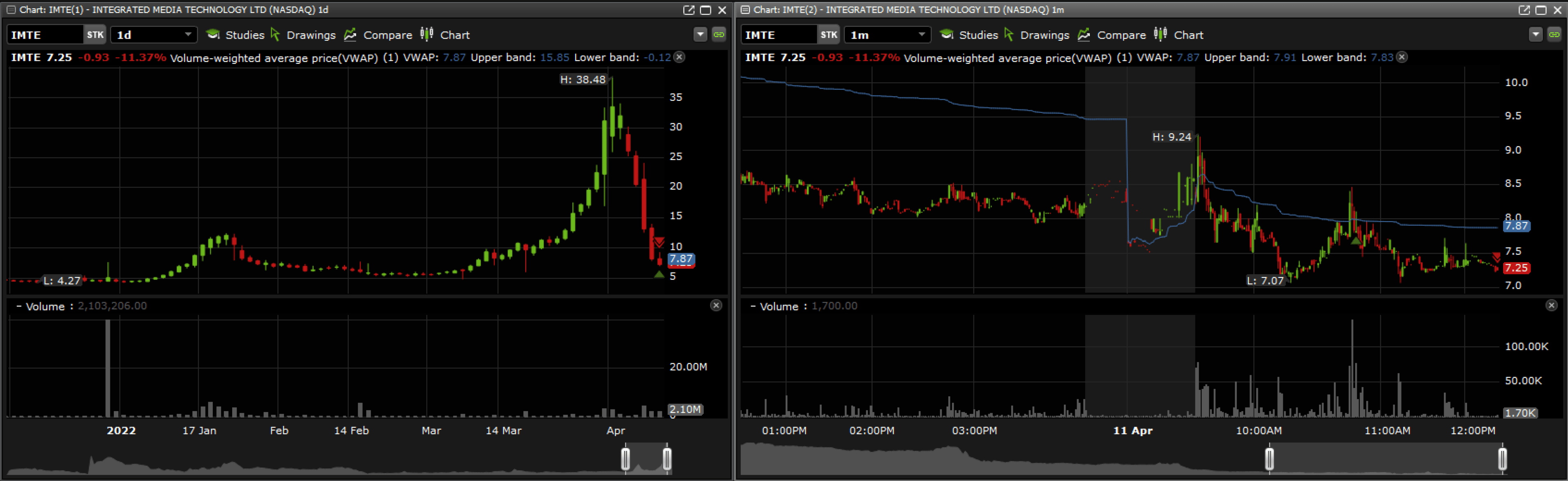Collapse the Volume panel in daily chart
The height and width of the screenshot is (481, 1568).
18,306
